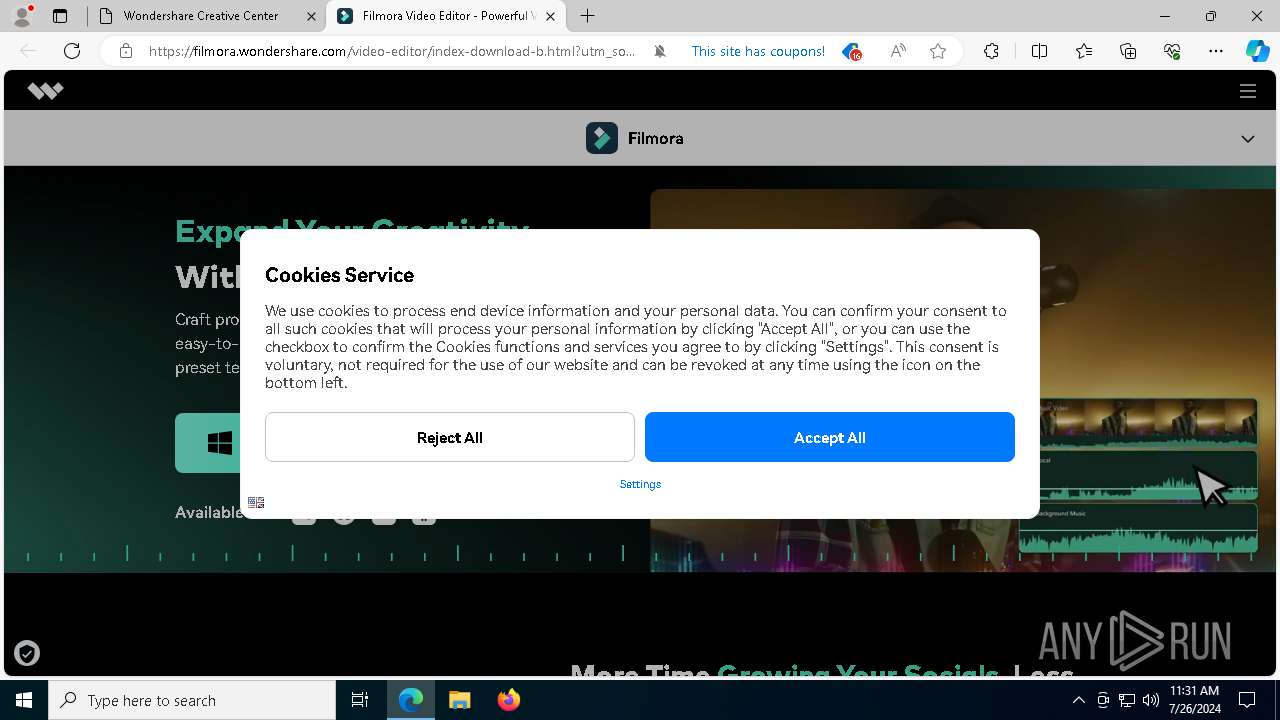Toggle split screen view icon
This screenshot has width=1280, height=720.
pos(1039,51)
